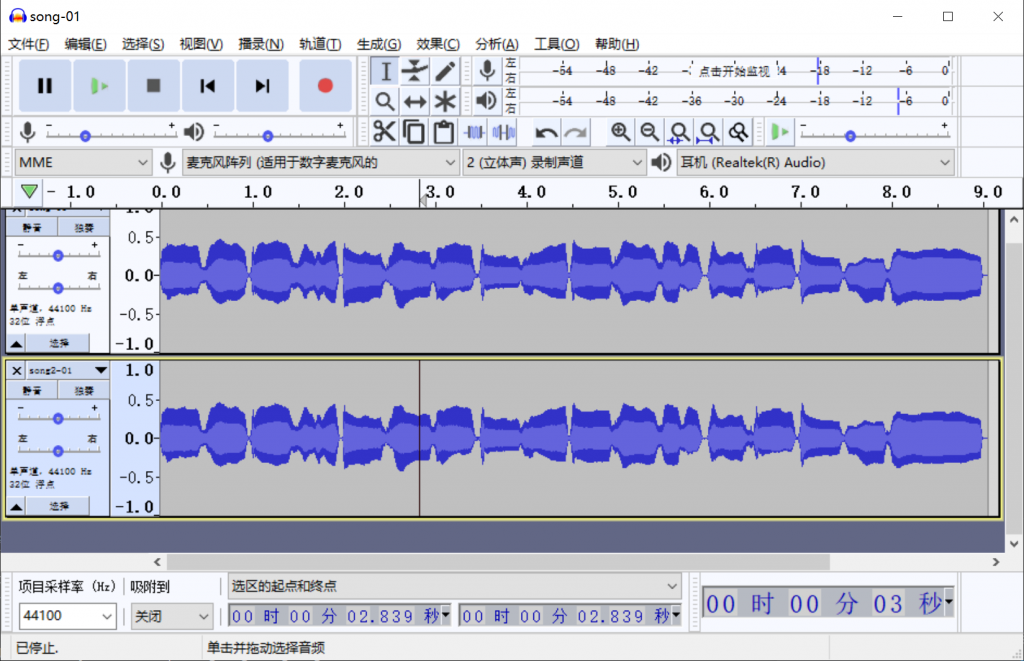Viewport: 1024px width, 661px height.
Task: Click the Cut scissors icon
Action: coord(384,132)
